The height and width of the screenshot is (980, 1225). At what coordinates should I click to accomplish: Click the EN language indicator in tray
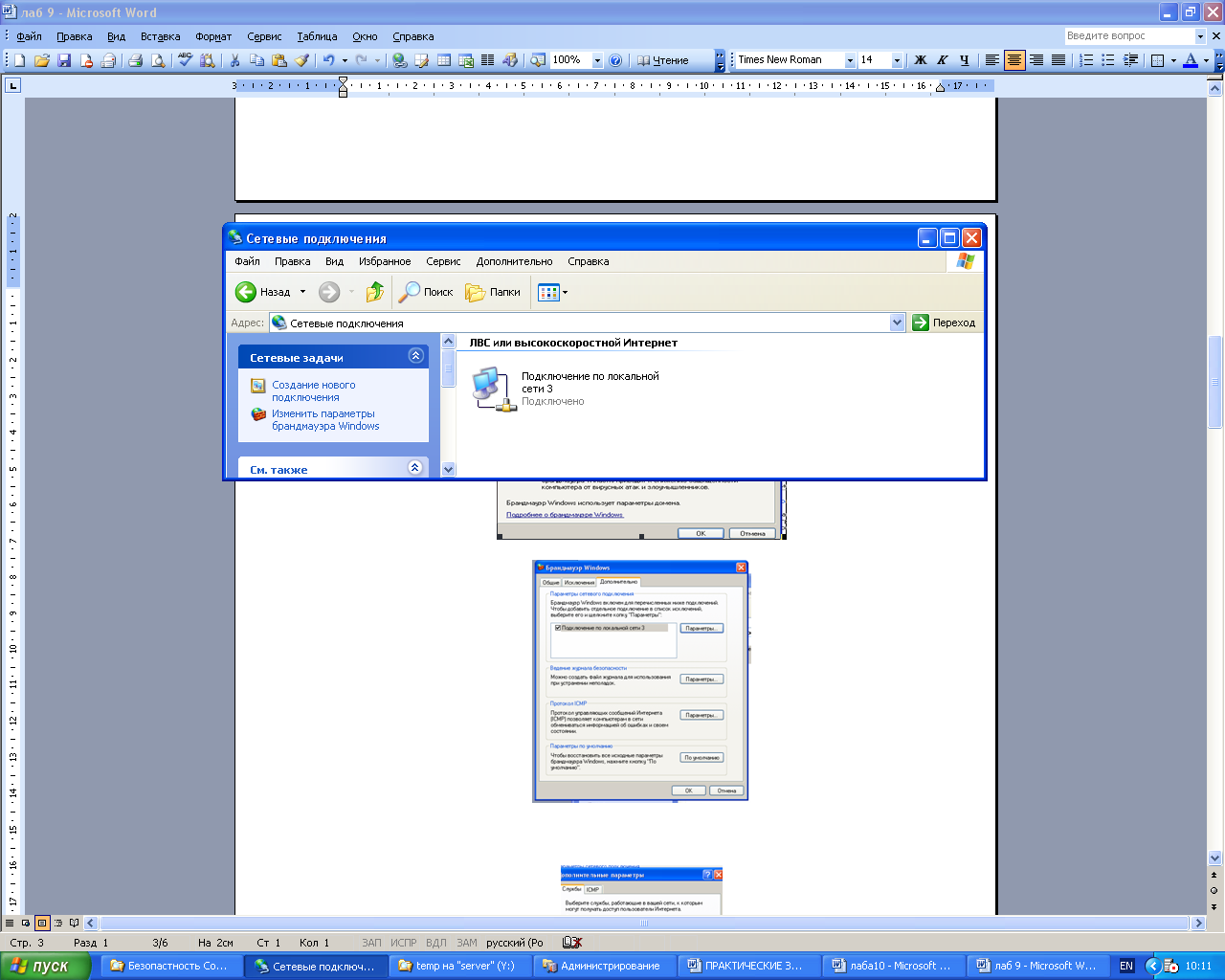pyautogui.click(x=1126, y=966)
